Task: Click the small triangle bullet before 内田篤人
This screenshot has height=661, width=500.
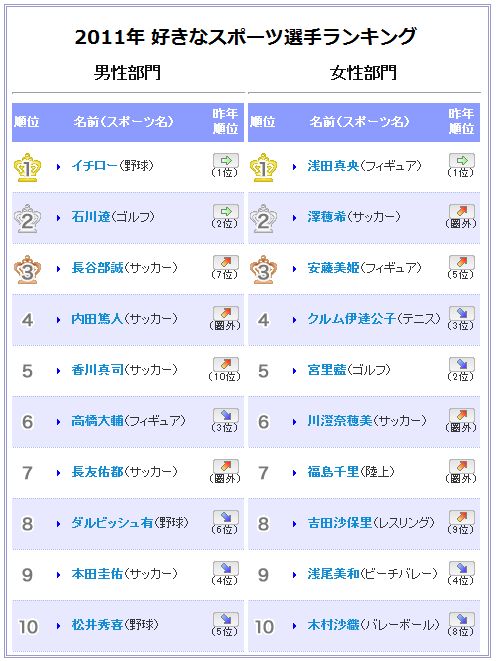Action: [x=59, y=320]
